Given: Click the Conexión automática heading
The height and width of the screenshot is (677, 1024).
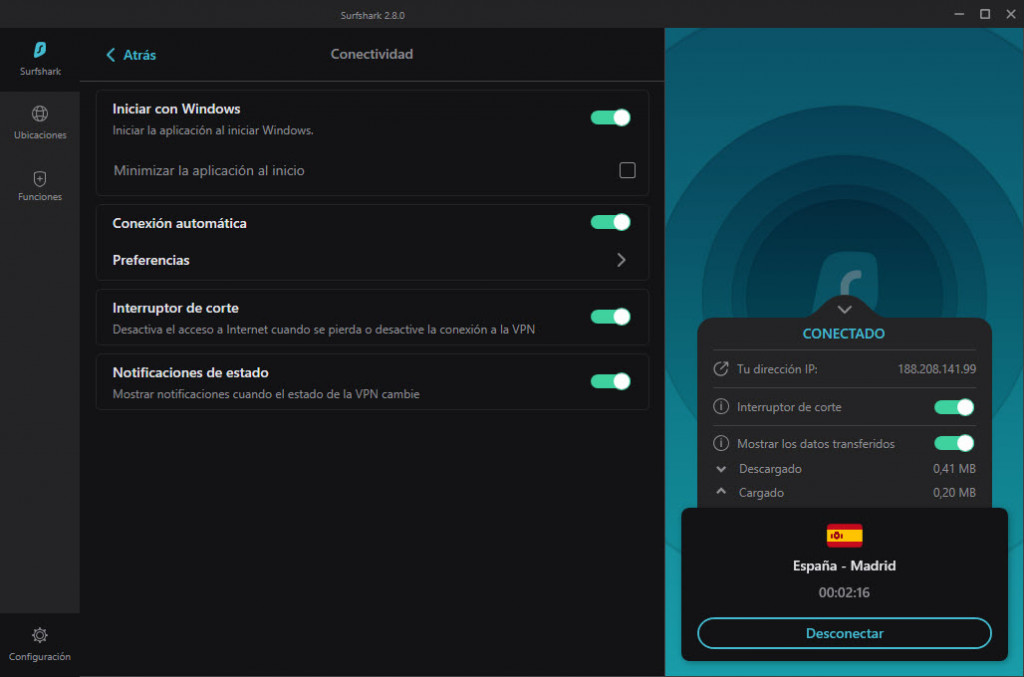Looking at the screenshot, I should [180, 223].
